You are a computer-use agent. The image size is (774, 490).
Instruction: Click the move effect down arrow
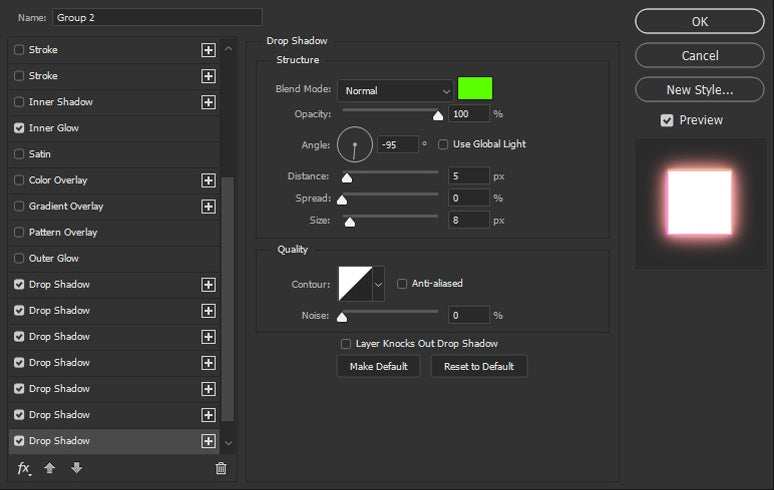77,467
